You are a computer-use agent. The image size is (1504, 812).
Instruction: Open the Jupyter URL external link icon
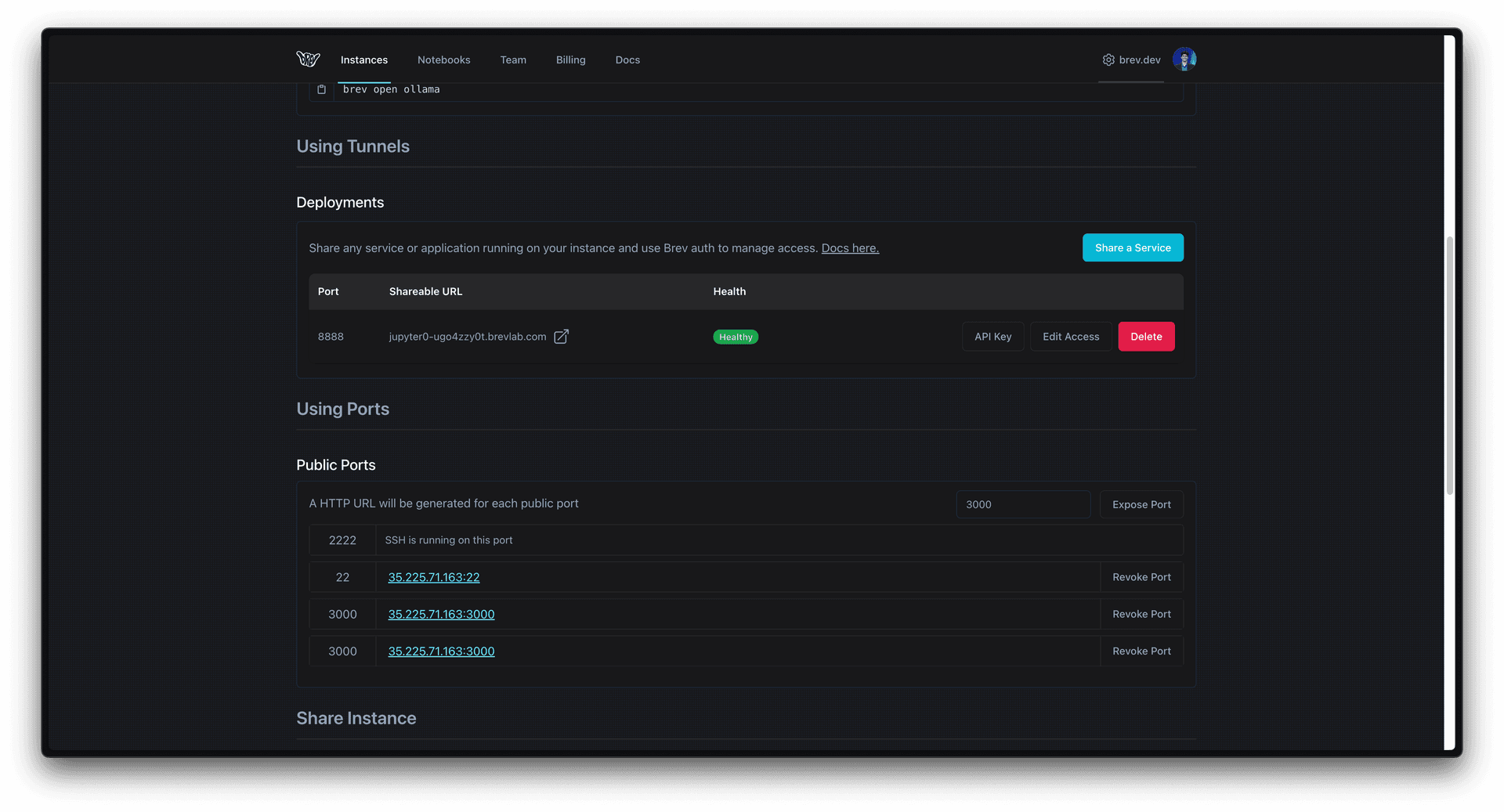[561, 337]
